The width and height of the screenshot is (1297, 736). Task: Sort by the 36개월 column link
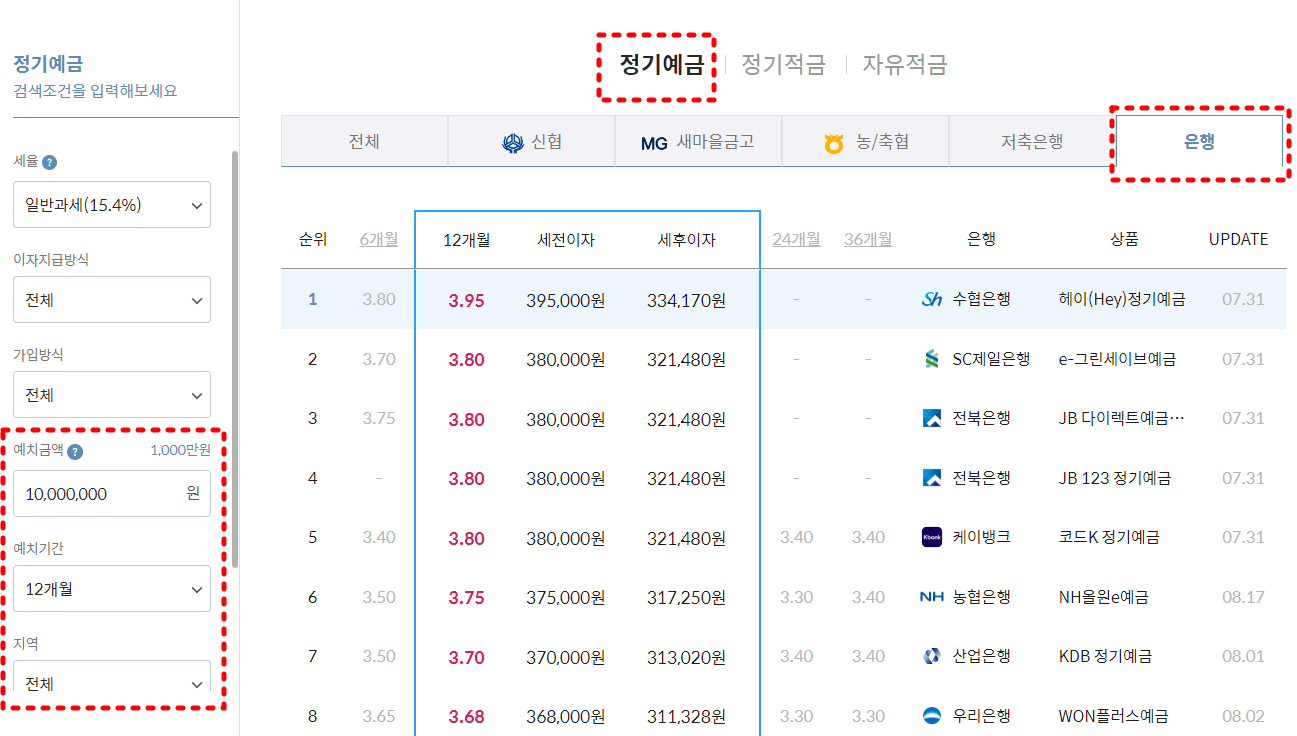tap(868, 239)
